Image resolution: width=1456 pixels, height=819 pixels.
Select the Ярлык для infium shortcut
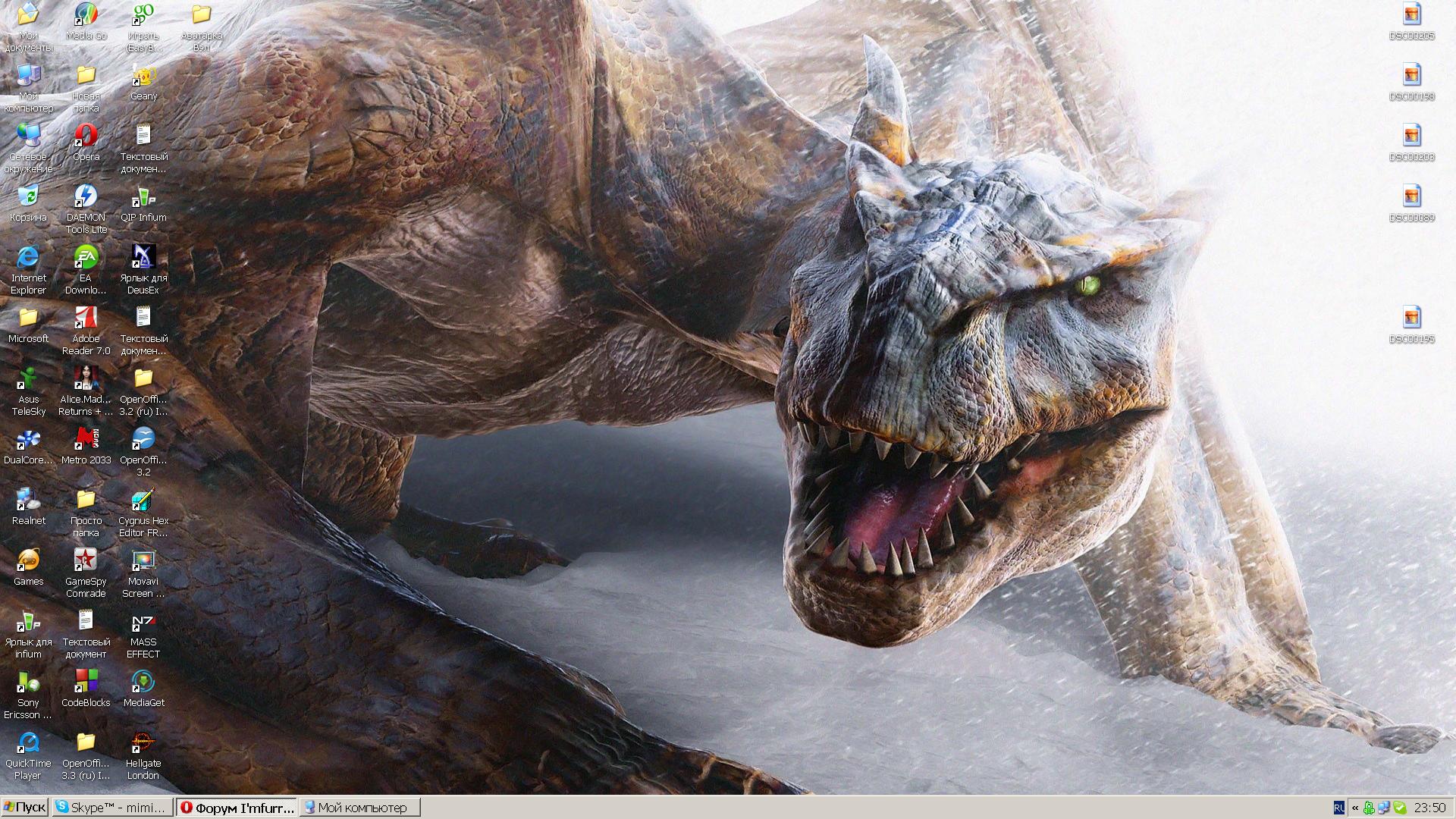[x=28, y=634]
